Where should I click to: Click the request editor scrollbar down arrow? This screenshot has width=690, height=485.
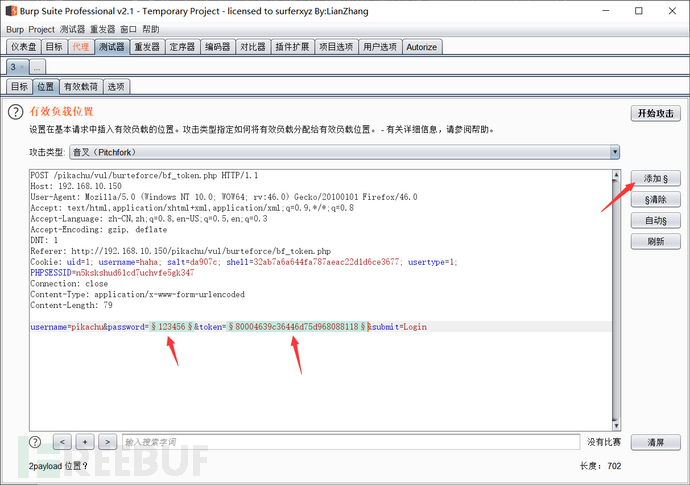click(616, 426)
